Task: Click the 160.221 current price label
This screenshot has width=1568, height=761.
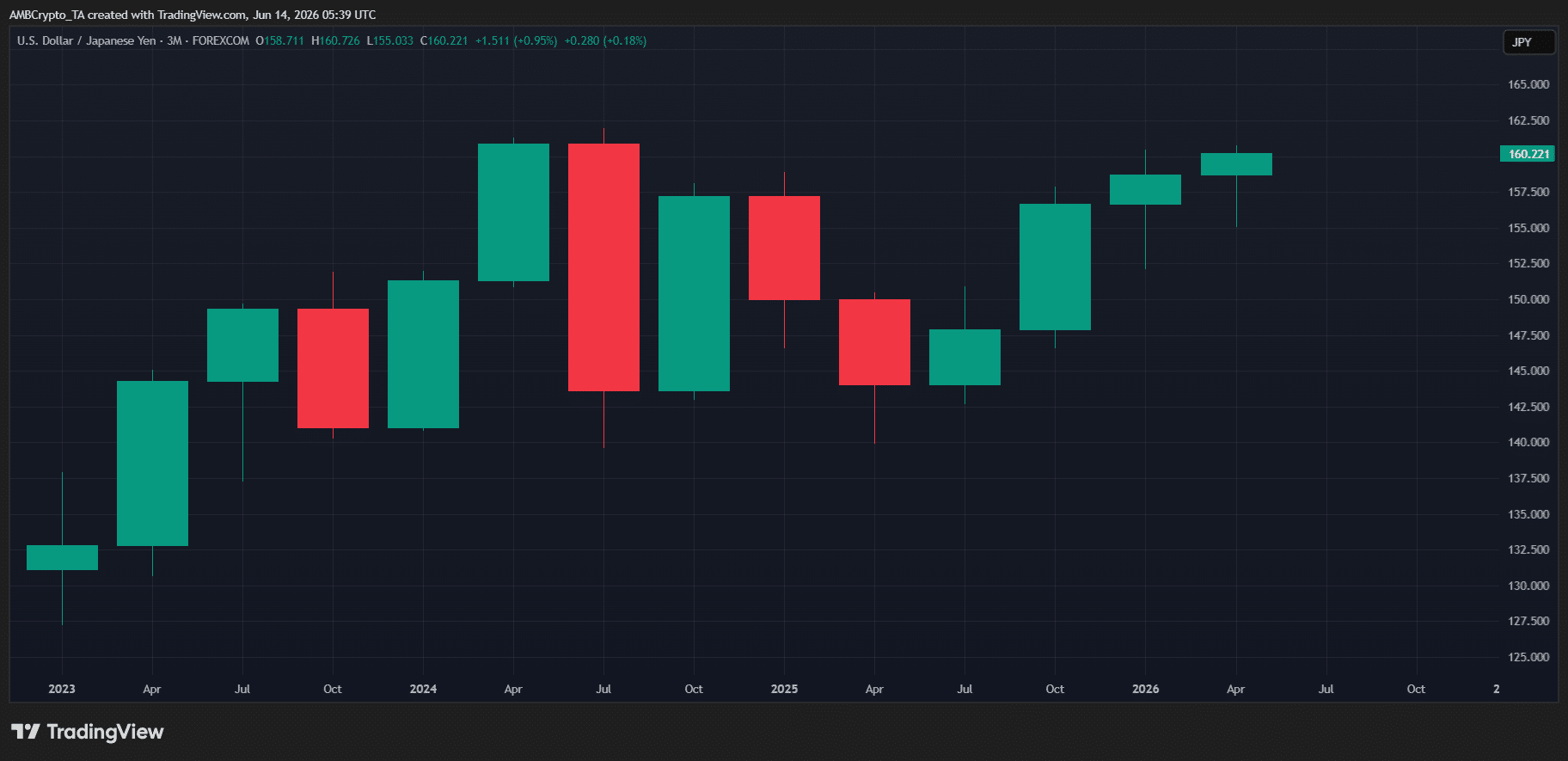Action: (x=1528, y=154)
